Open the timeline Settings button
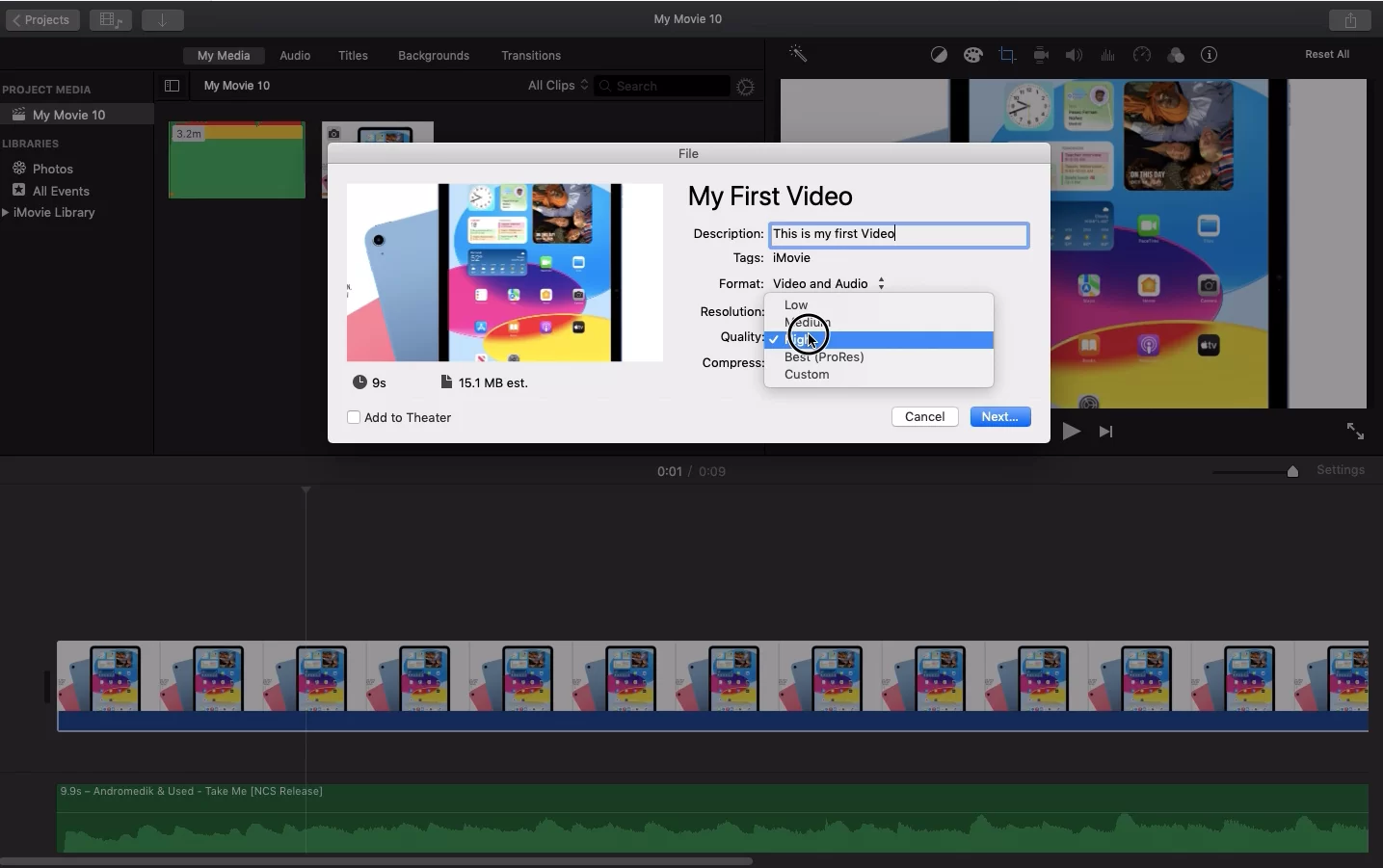This screenshot has width=1383, height=868. (1341, 469)
